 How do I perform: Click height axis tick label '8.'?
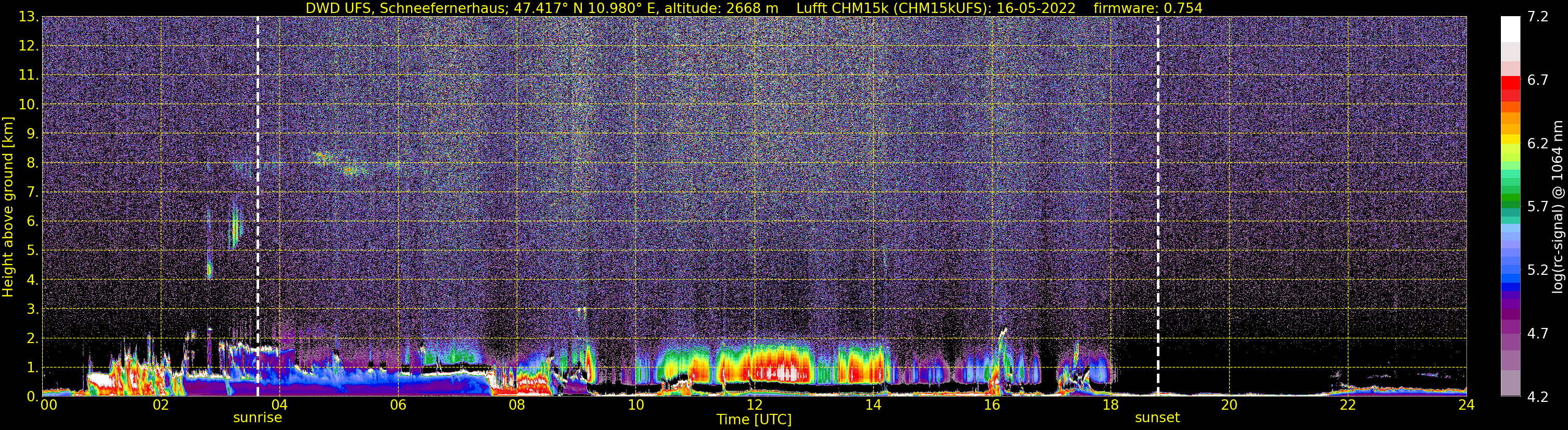[x=33, y=162]
